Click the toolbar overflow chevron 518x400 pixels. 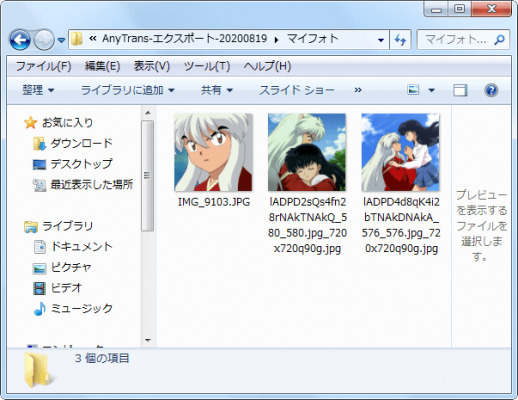pyautogui.click(x=358, y=90)
